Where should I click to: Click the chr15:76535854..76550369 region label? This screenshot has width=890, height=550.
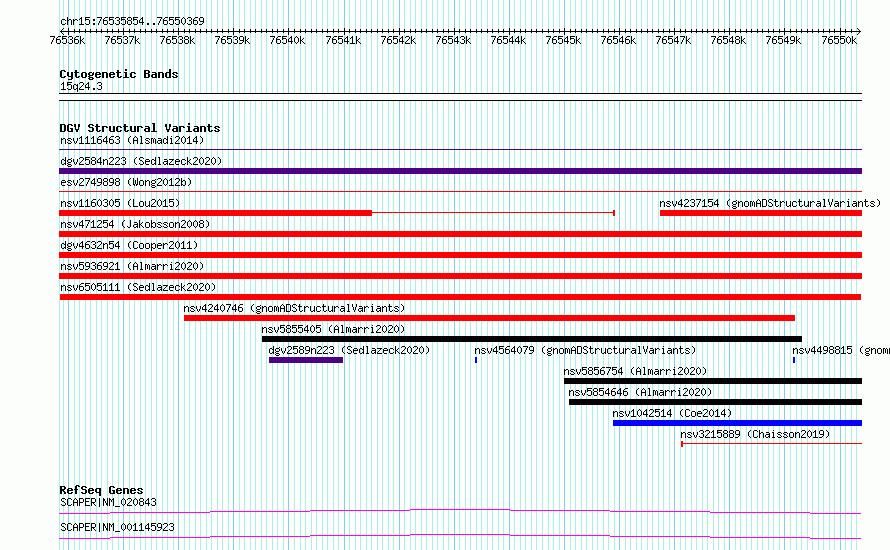click(132, 21)
